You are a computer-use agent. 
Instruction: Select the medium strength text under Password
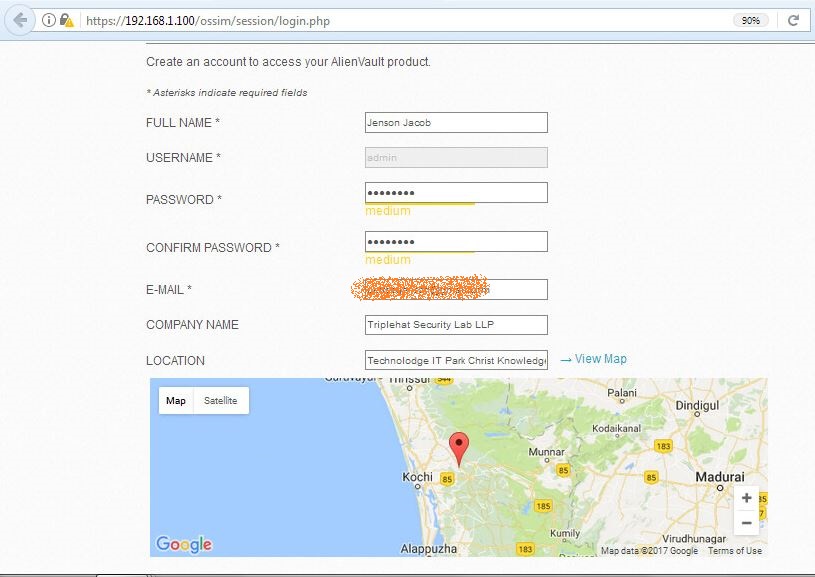pyautogui.click(x=388, y=211)
